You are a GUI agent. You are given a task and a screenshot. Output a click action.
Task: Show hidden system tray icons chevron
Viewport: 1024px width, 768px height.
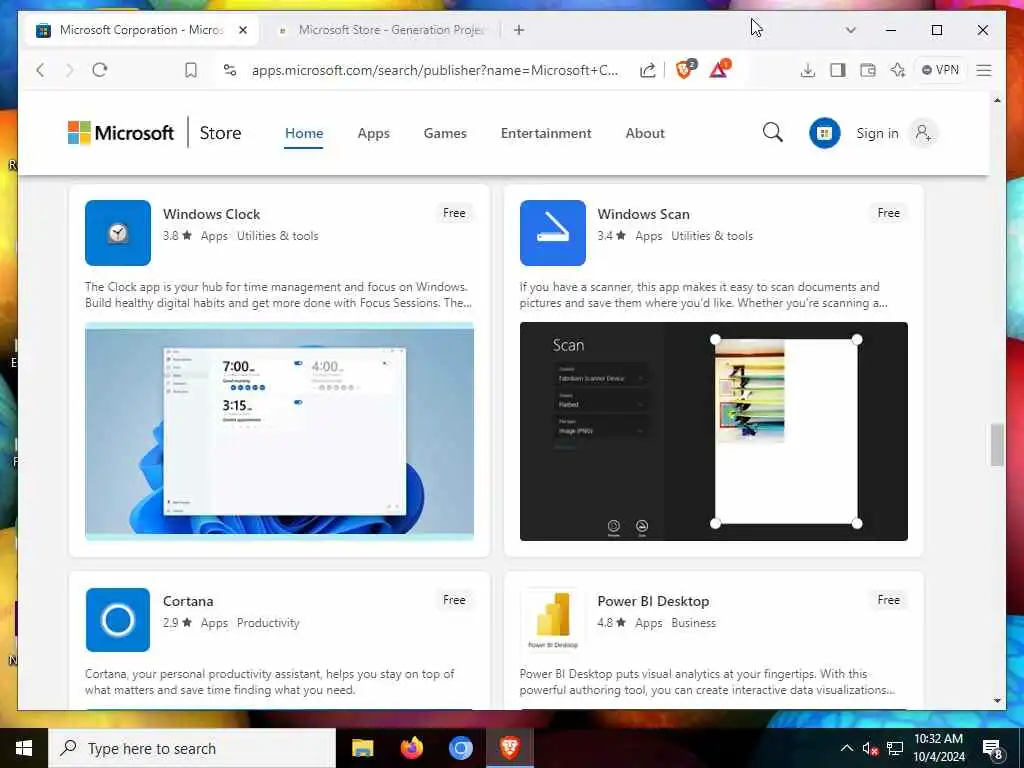coord(846,748)
